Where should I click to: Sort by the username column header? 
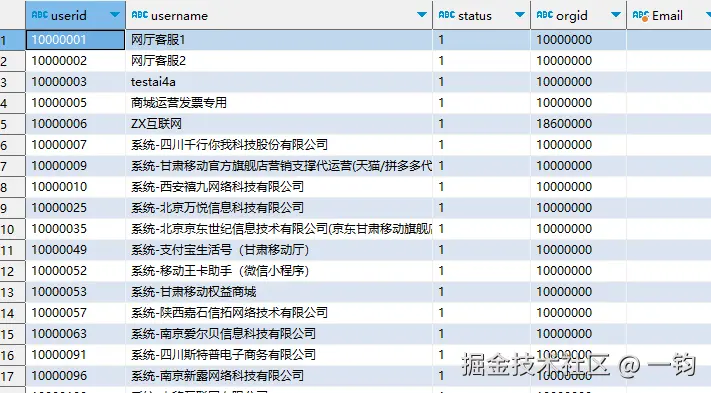179,15
